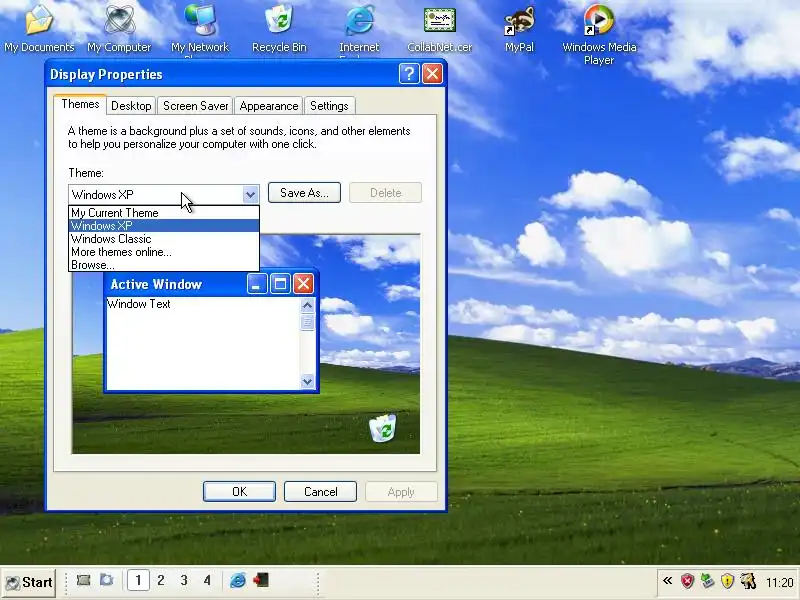Choose More themes online... option

click(x=164, y=252)
